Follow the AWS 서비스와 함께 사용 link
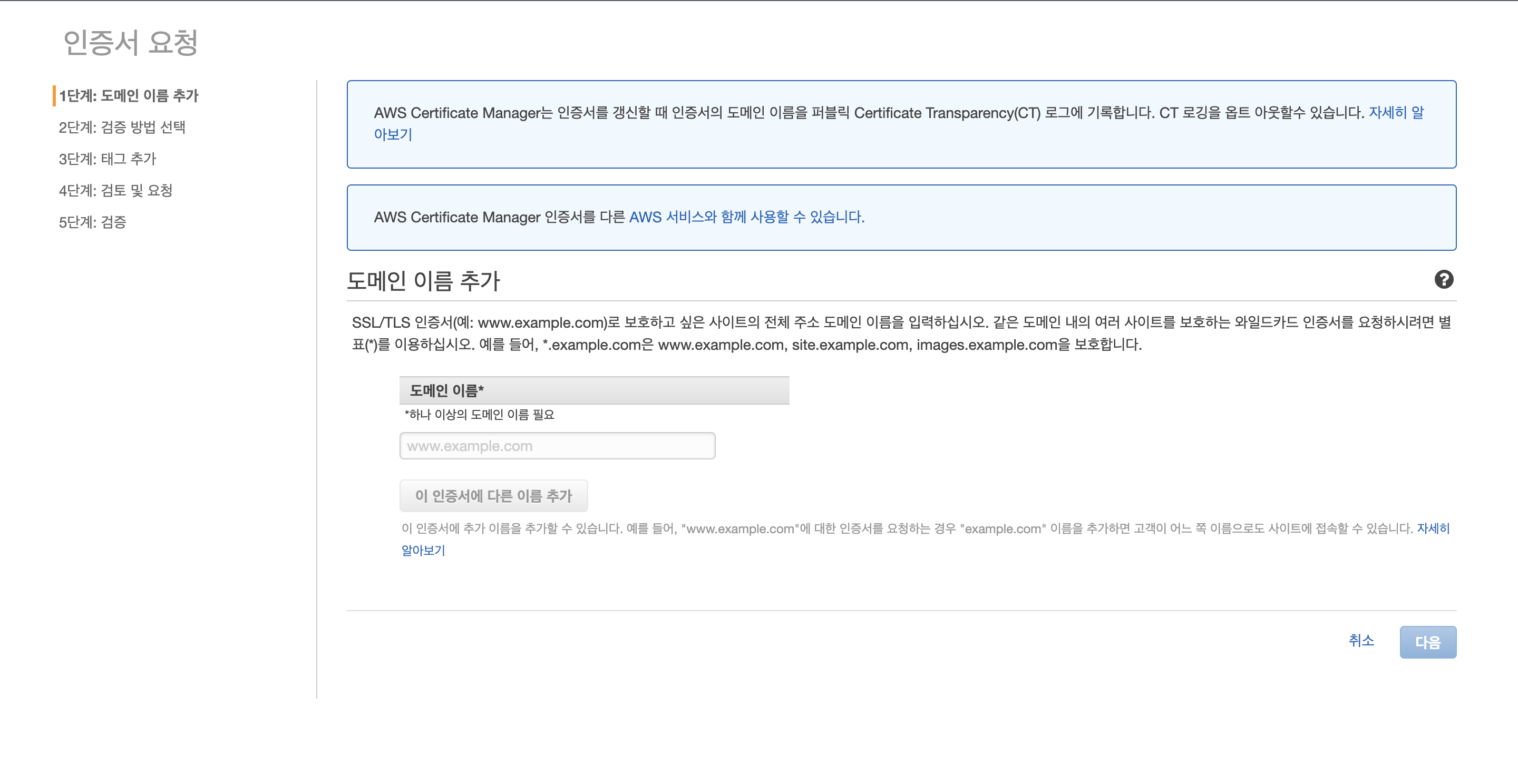Viewport: 1518px width, 784px height. (746, 218)
